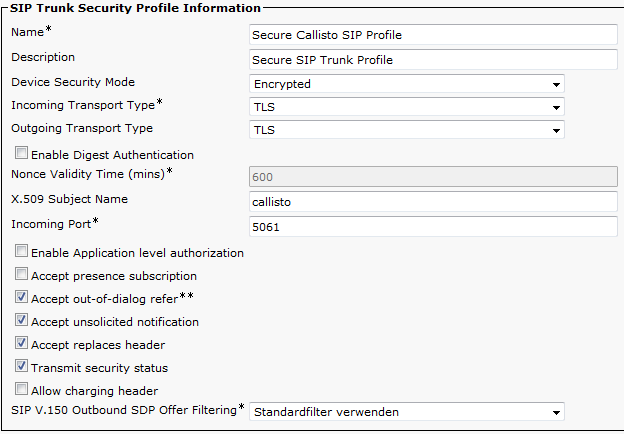The height and width of the screenshot is (434, 624).
Task: Uncheck Accept replaces header
Action: [21, 343]
